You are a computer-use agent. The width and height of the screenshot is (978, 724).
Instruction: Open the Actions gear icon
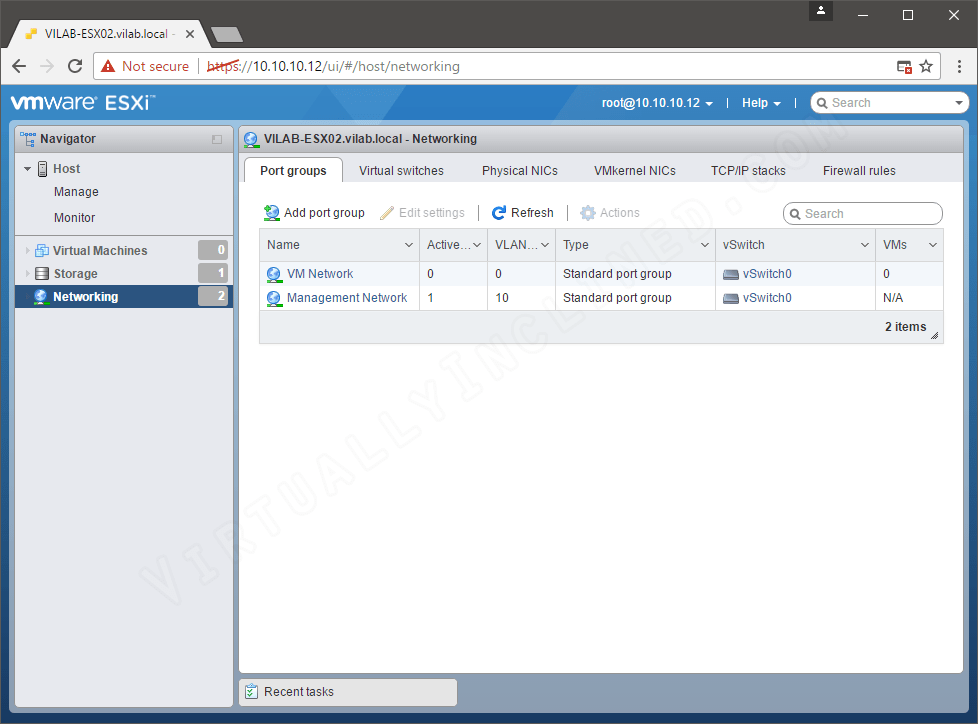pos(588,212)
